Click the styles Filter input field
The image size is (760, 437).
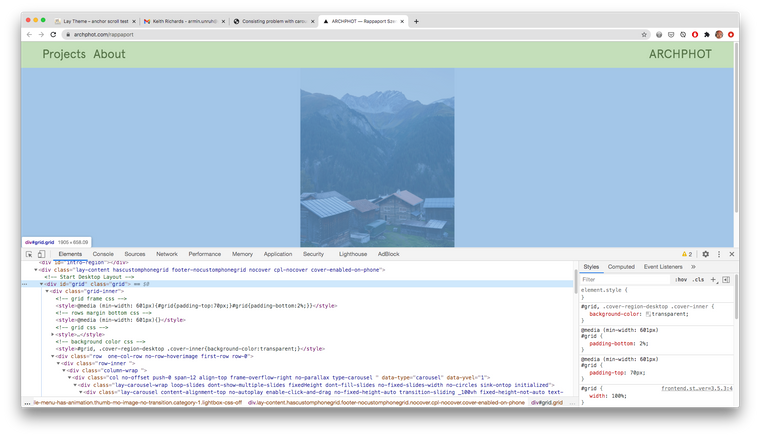point(625,280)
